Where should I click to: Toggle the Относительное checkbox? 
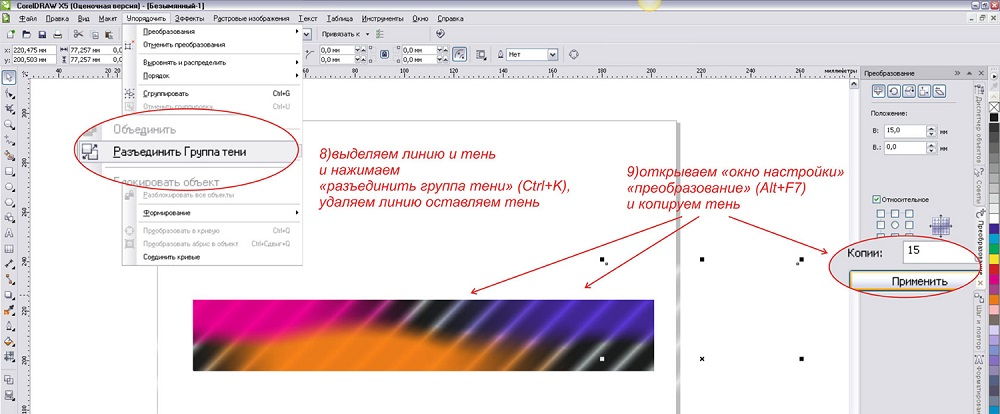point(877,200)
